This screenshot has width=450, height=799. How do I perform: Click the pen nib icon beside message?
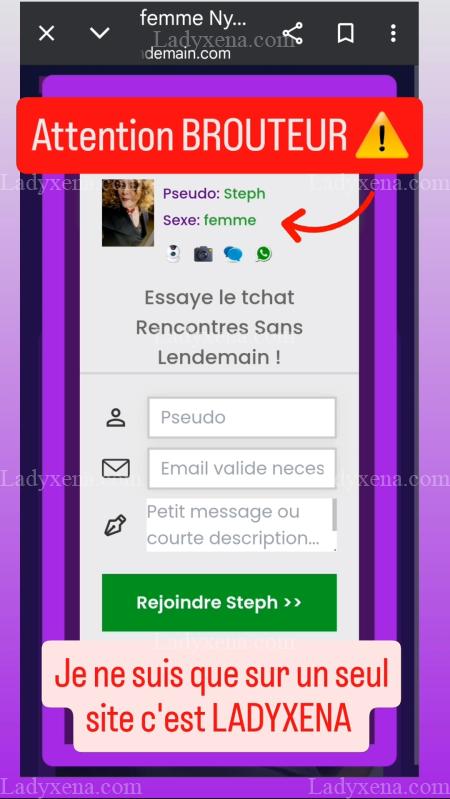tap(115, 525)
